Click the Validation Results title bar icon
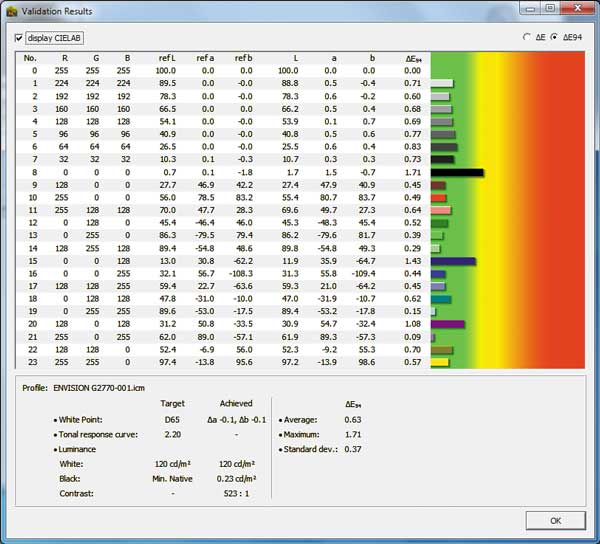The image size is (600, 544). 12,11
